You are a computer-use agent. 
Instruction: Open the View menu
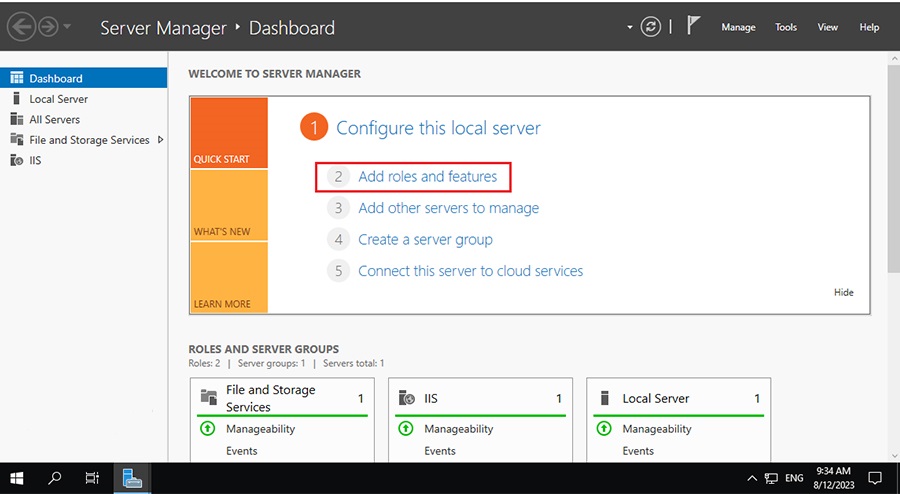827,27
